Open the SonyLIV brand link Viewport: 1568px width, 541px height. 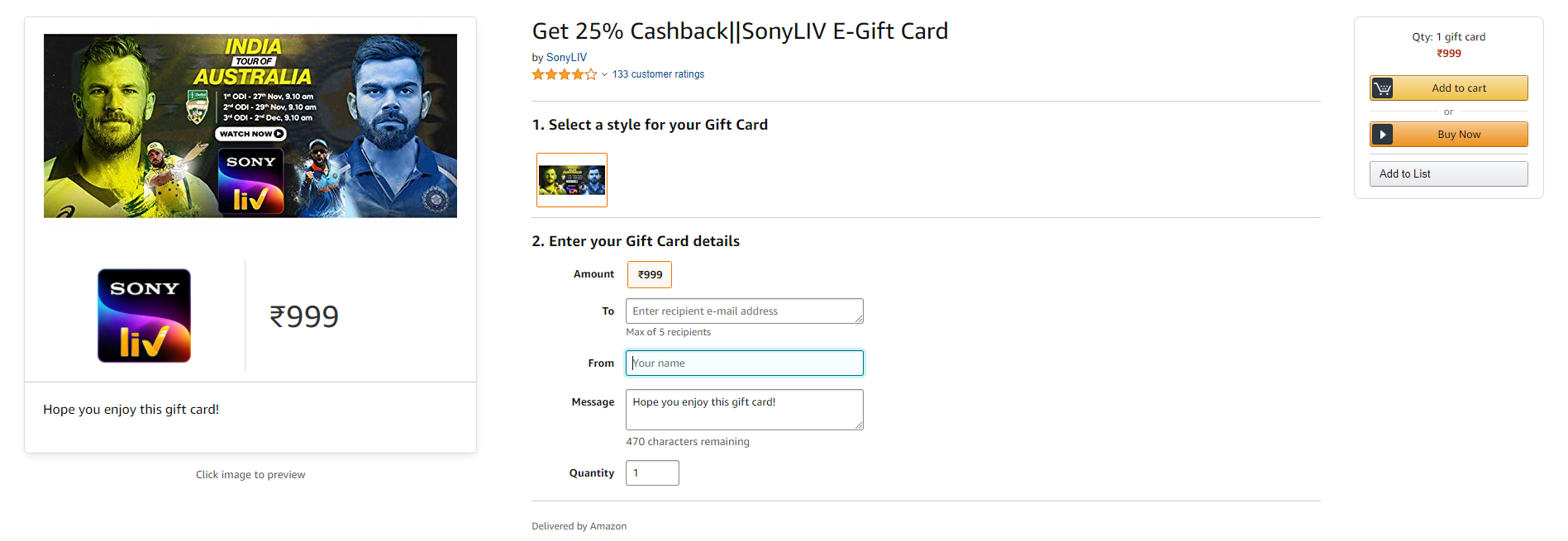click(566, 58)
